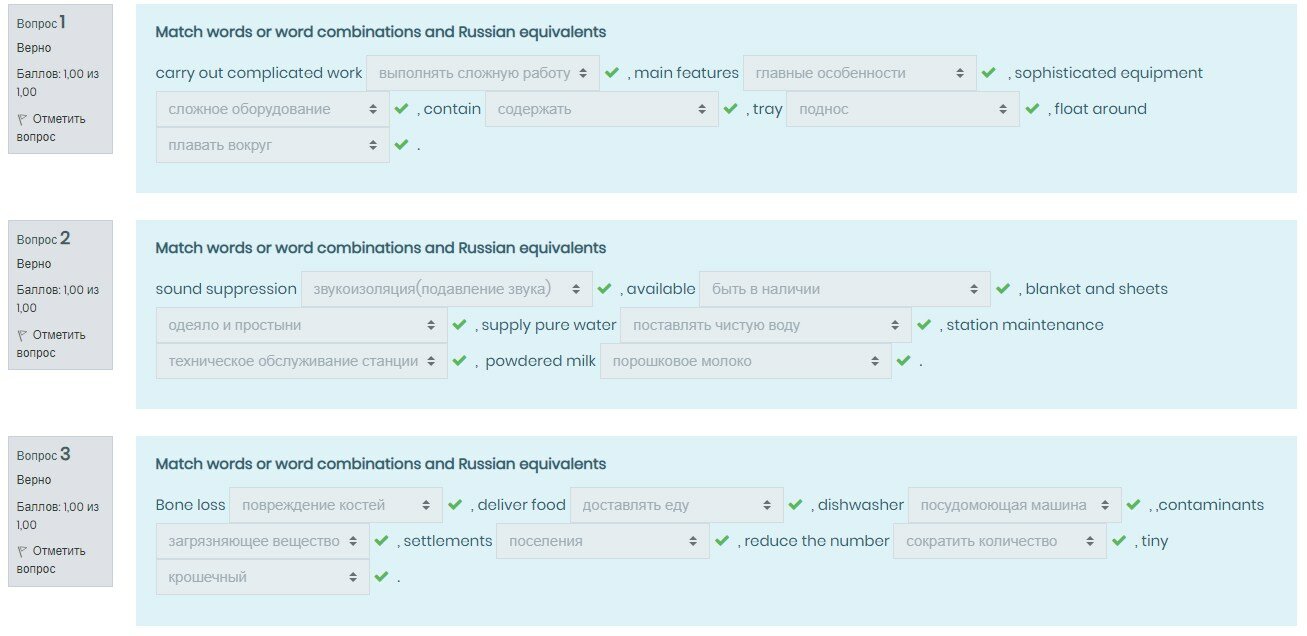
Task: Expand the 'сложное оборудование' dropdown
Action: click(x=272, y=109)
